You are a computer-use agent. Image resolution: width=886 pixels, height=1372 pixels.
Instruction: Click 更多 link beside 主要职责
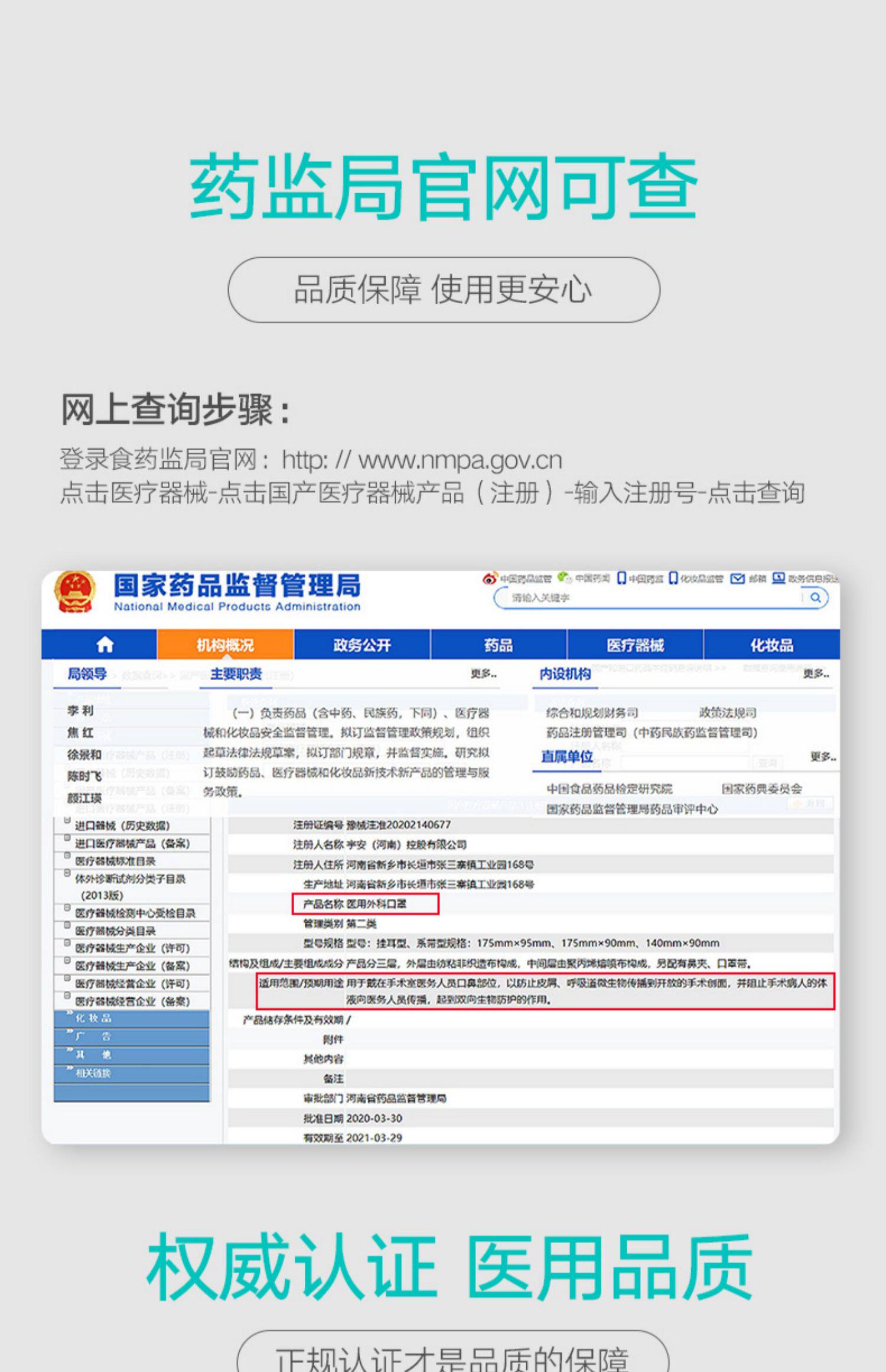coord(484,674)
